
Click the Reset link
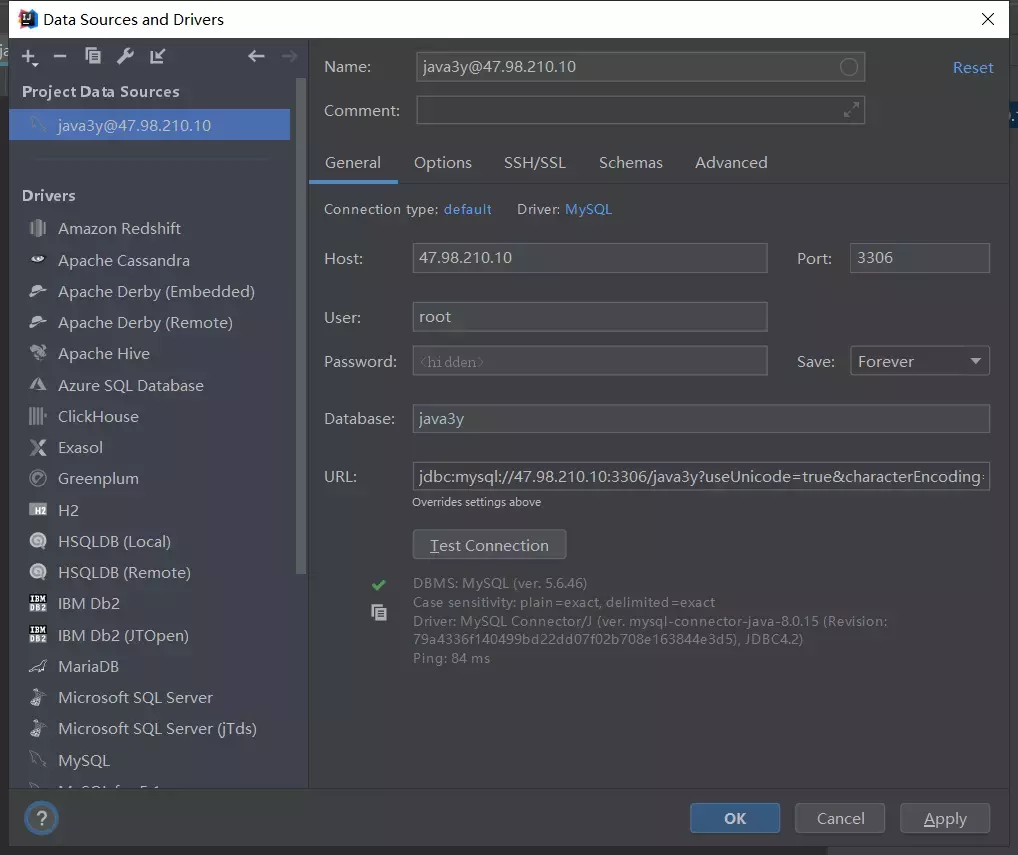click(972, 68)
